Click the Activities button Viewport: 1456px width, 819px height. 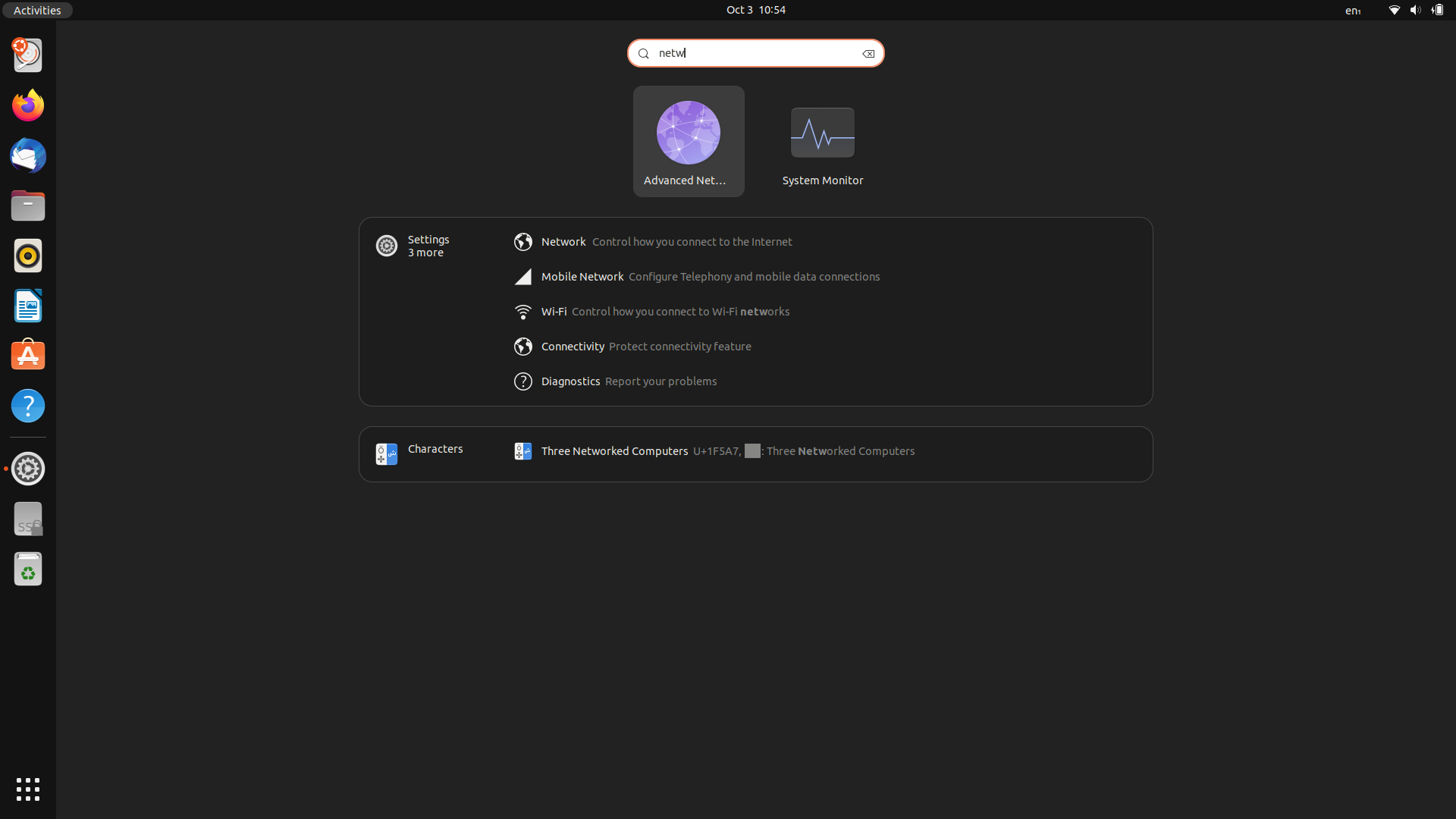click(37, 10)
